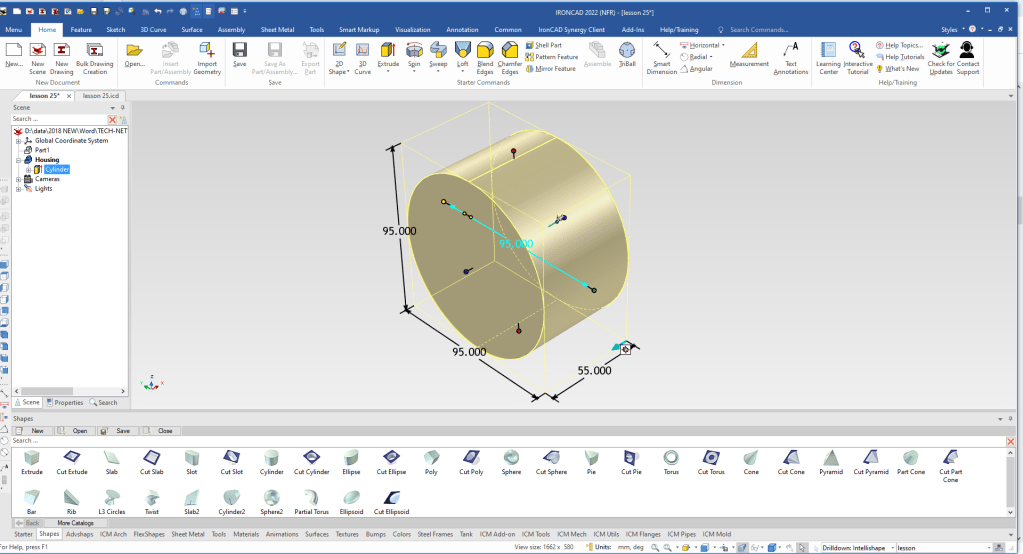
Task: Click the More Catalogs button
Action: click(x=75, y=523)
